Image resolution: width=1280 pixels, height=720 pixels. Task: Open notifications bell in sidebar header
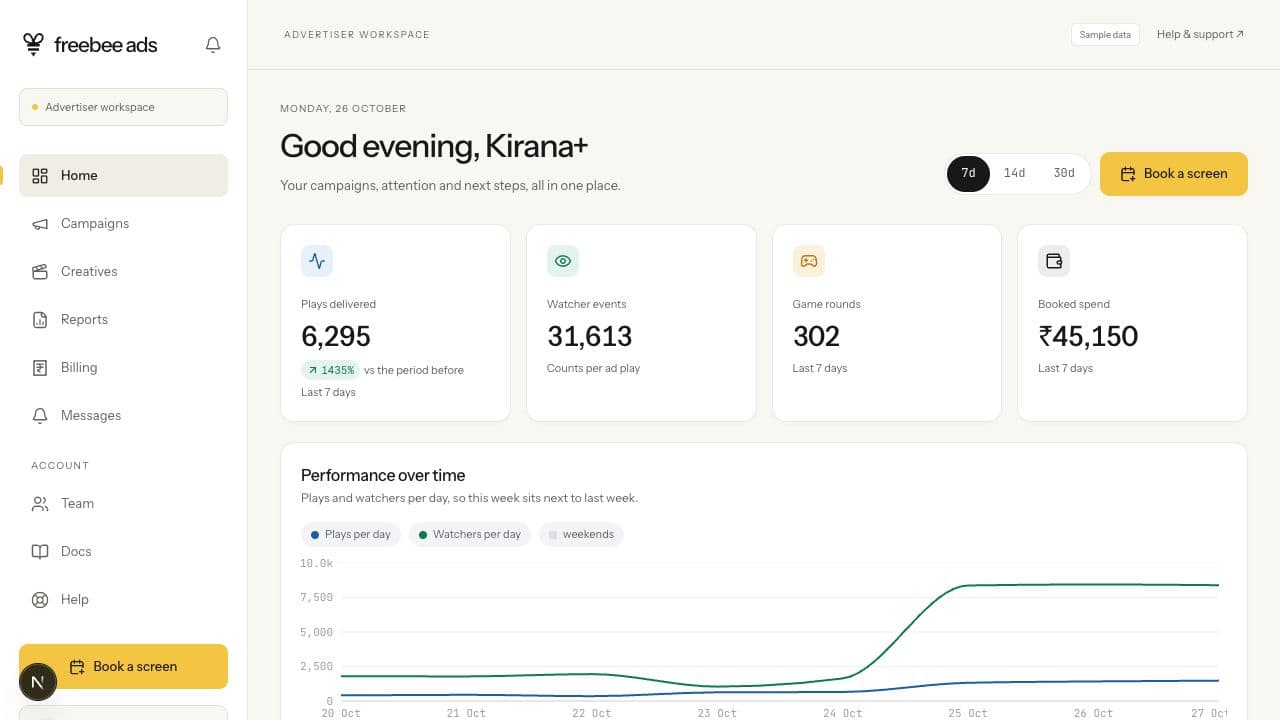pos(213,45)
